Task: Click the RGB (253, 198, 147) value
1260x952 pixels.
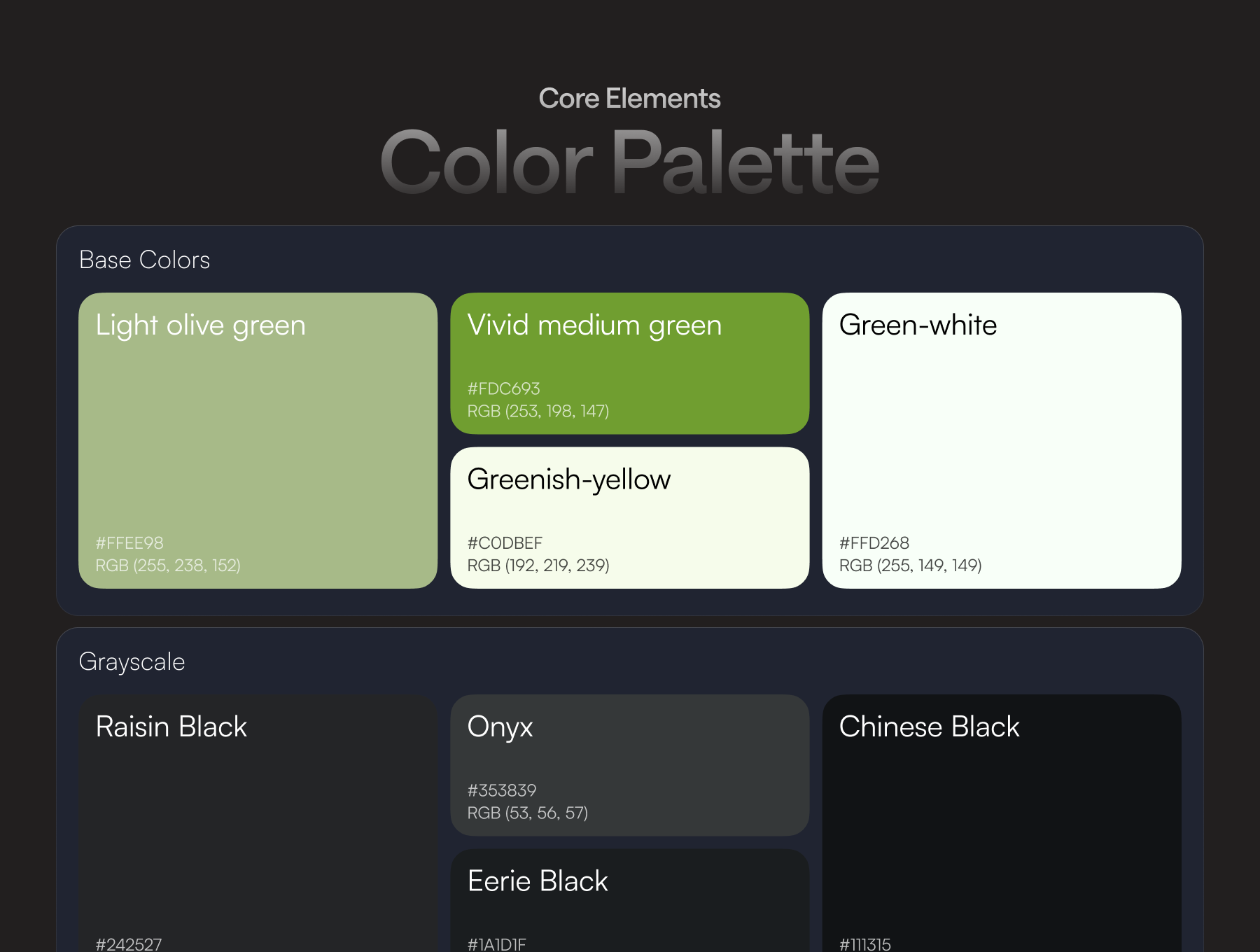Action: (538, 411)
